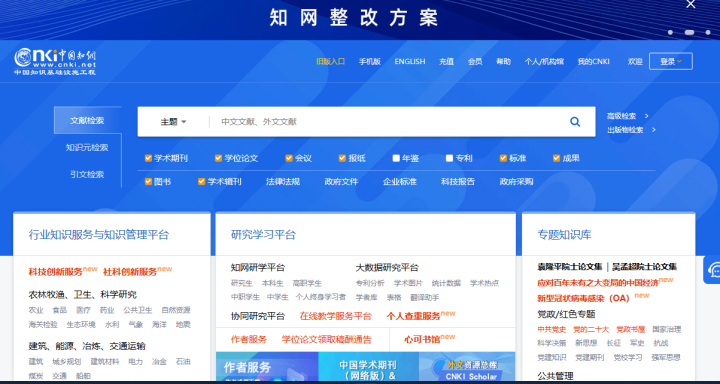
Task: Click the CNKI logo
Action: click(x=55, y=62)
